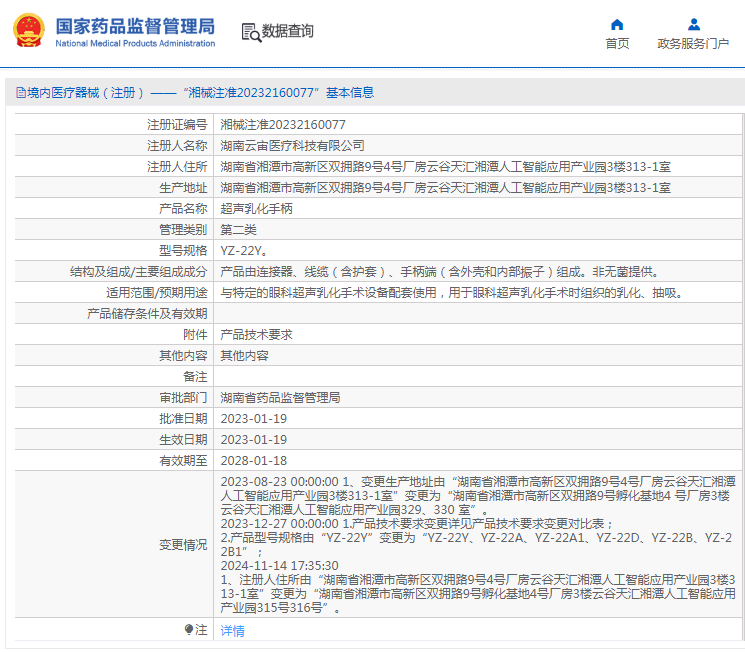Image resolution: width=745 pixels, height=652 pixels.
Task: Select the 生产地址 address value
Action: point(445,188)
